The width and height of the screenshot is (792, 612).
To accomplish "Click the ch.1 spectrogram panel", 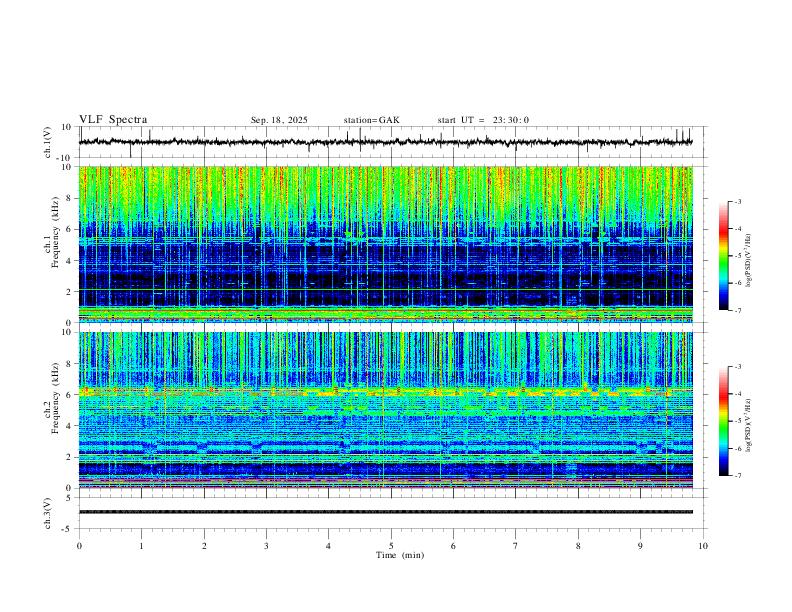I will point(385,244).
